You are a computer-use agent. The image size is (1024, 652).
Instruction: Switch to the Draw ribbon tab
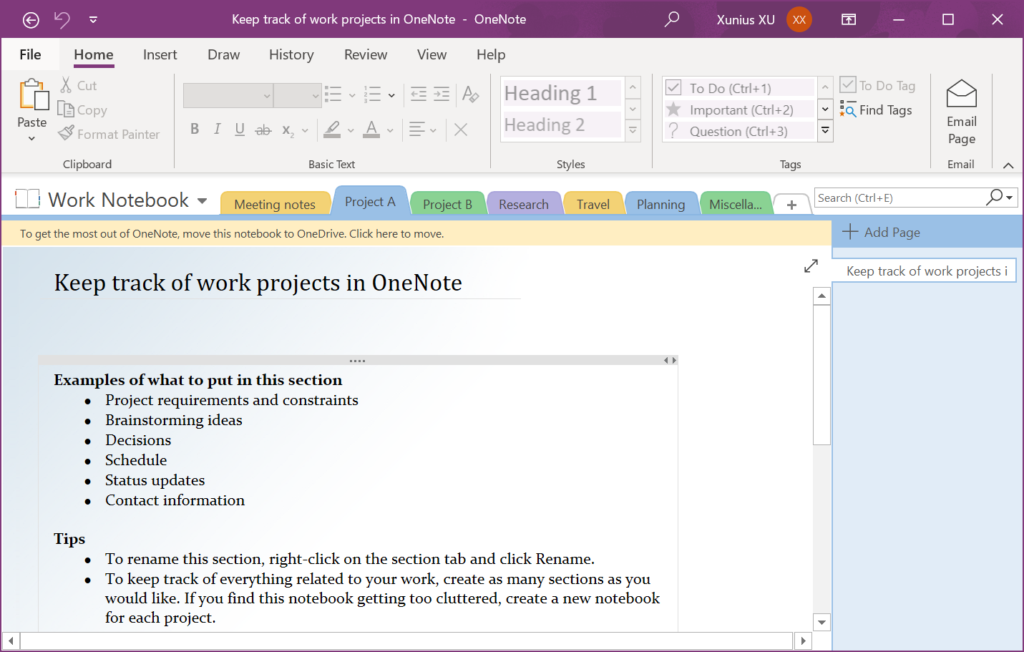point(223,55)
